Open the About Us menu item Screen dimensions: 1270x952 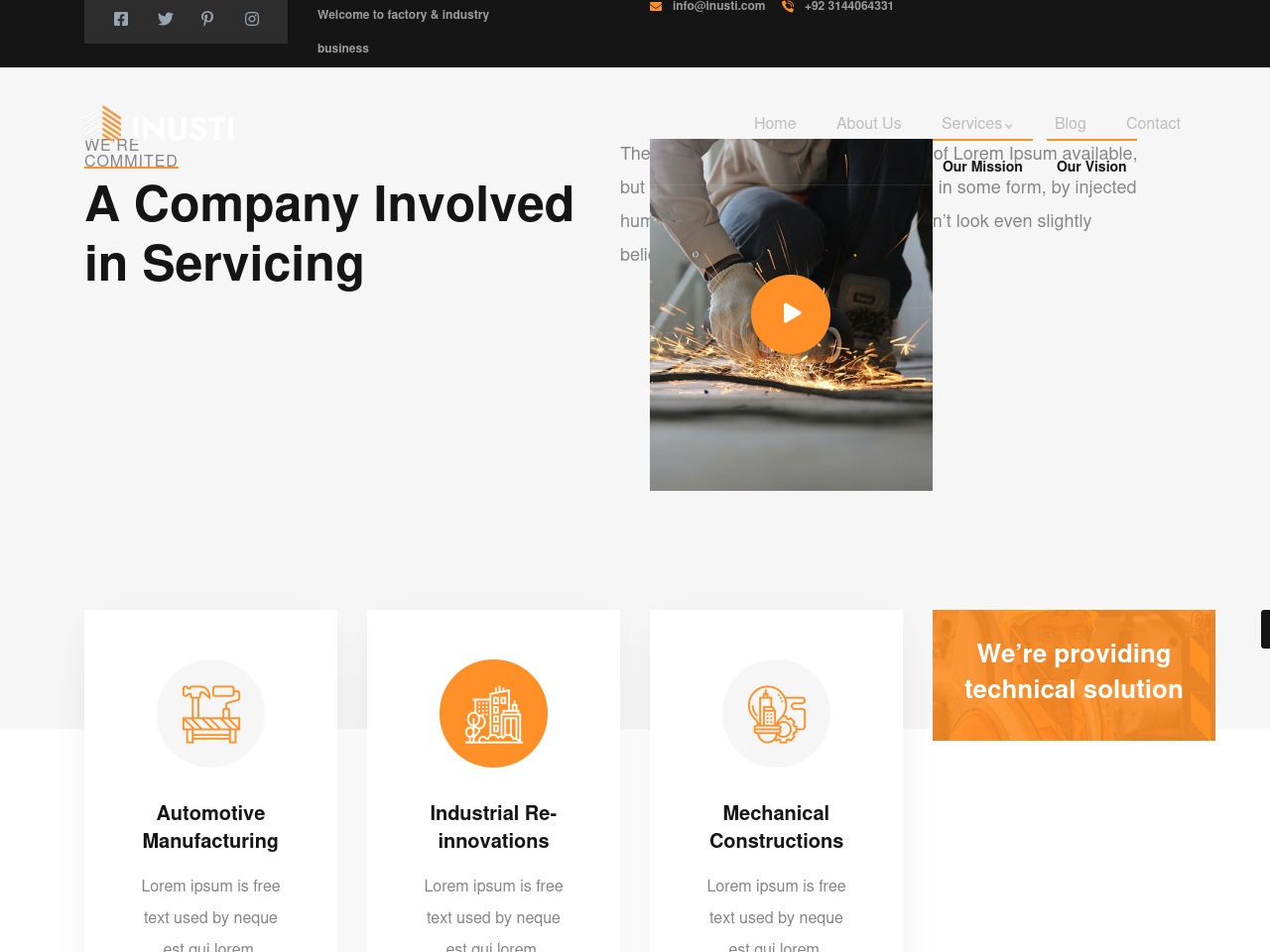coord(869,124)
